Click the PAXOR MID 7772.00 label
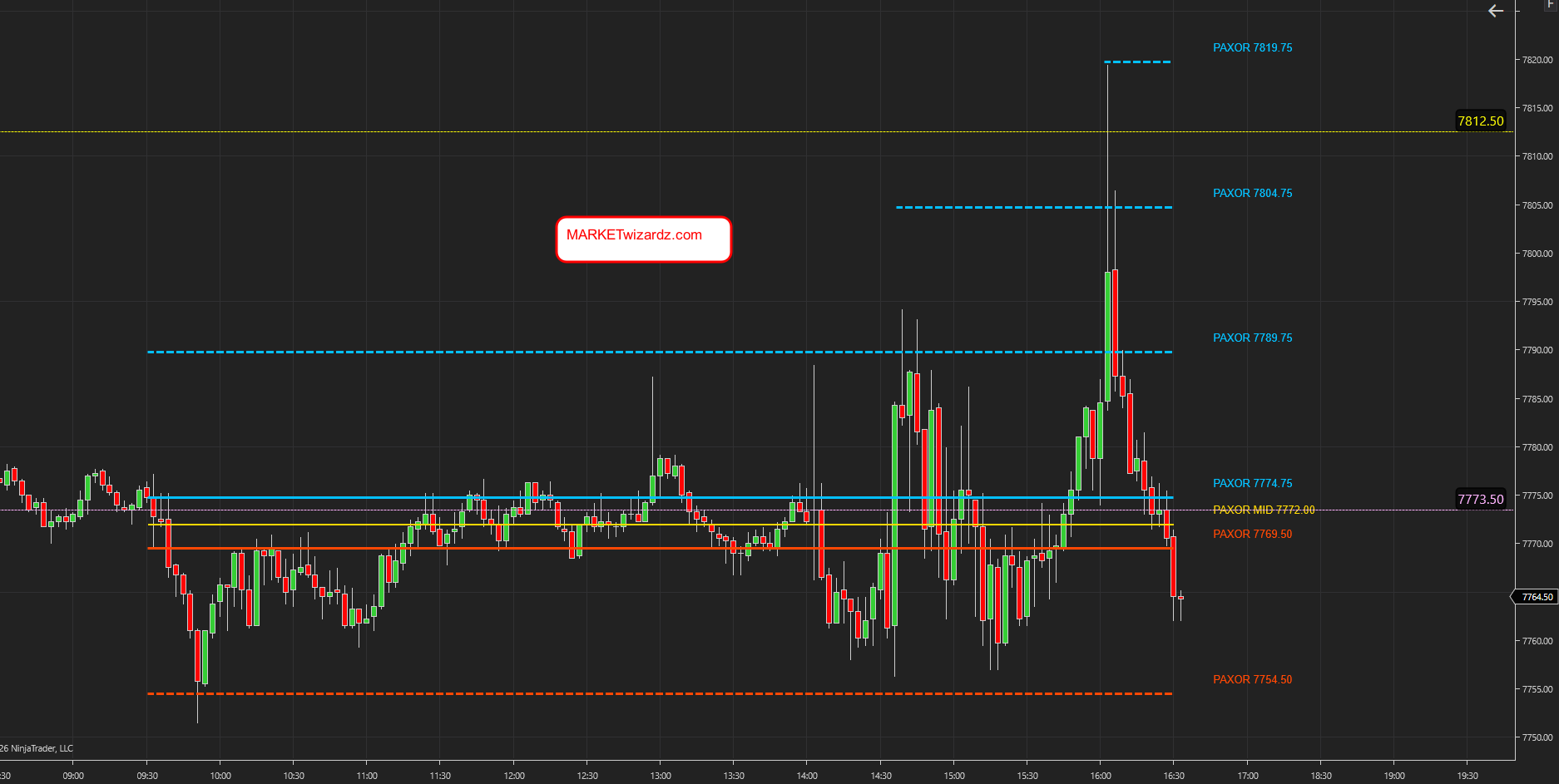The height and width of the screenshot is (784, 1559). (x=1264, y=510)
